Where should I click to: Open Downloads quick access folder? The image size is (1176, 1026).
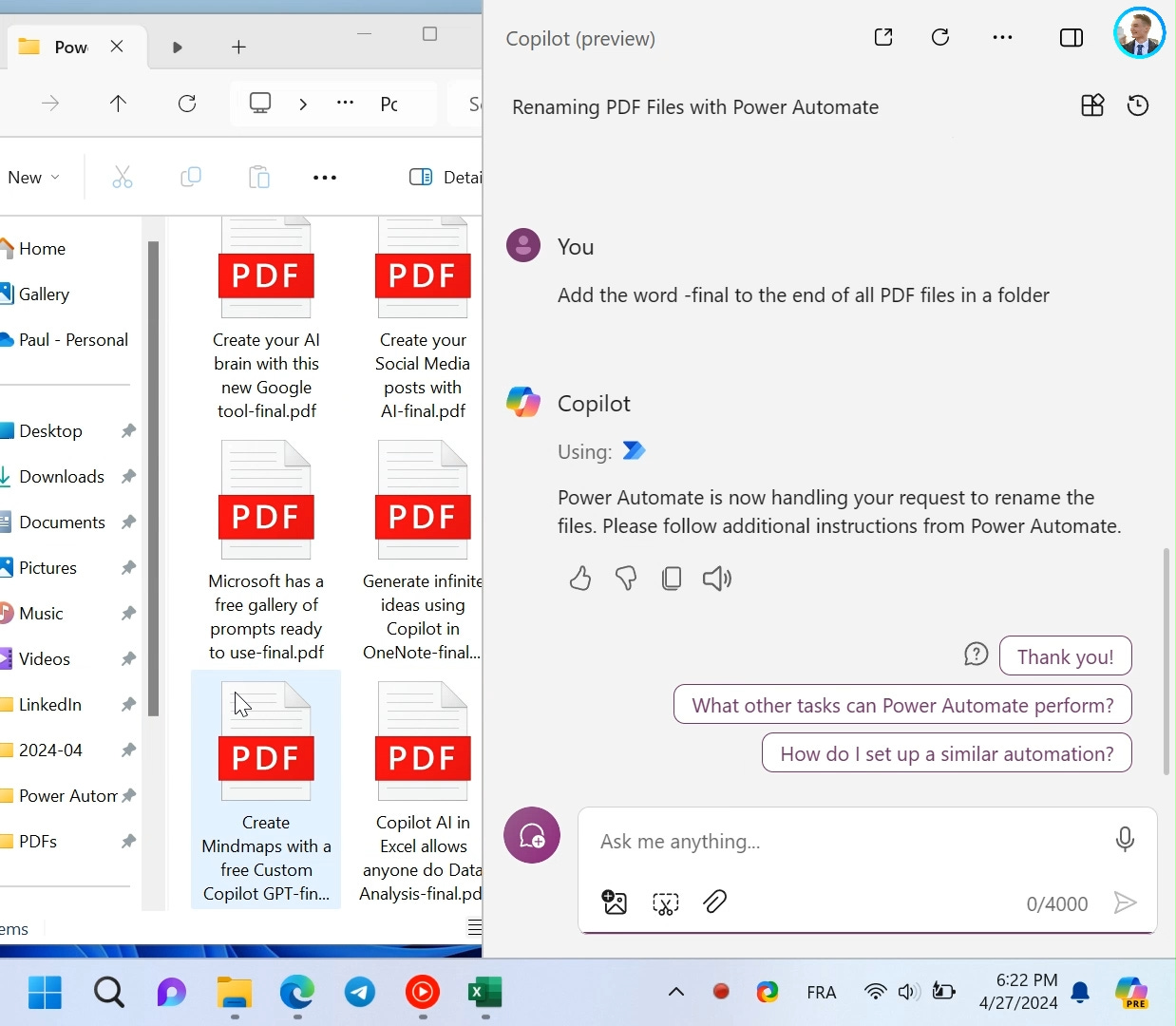[61, 477]
